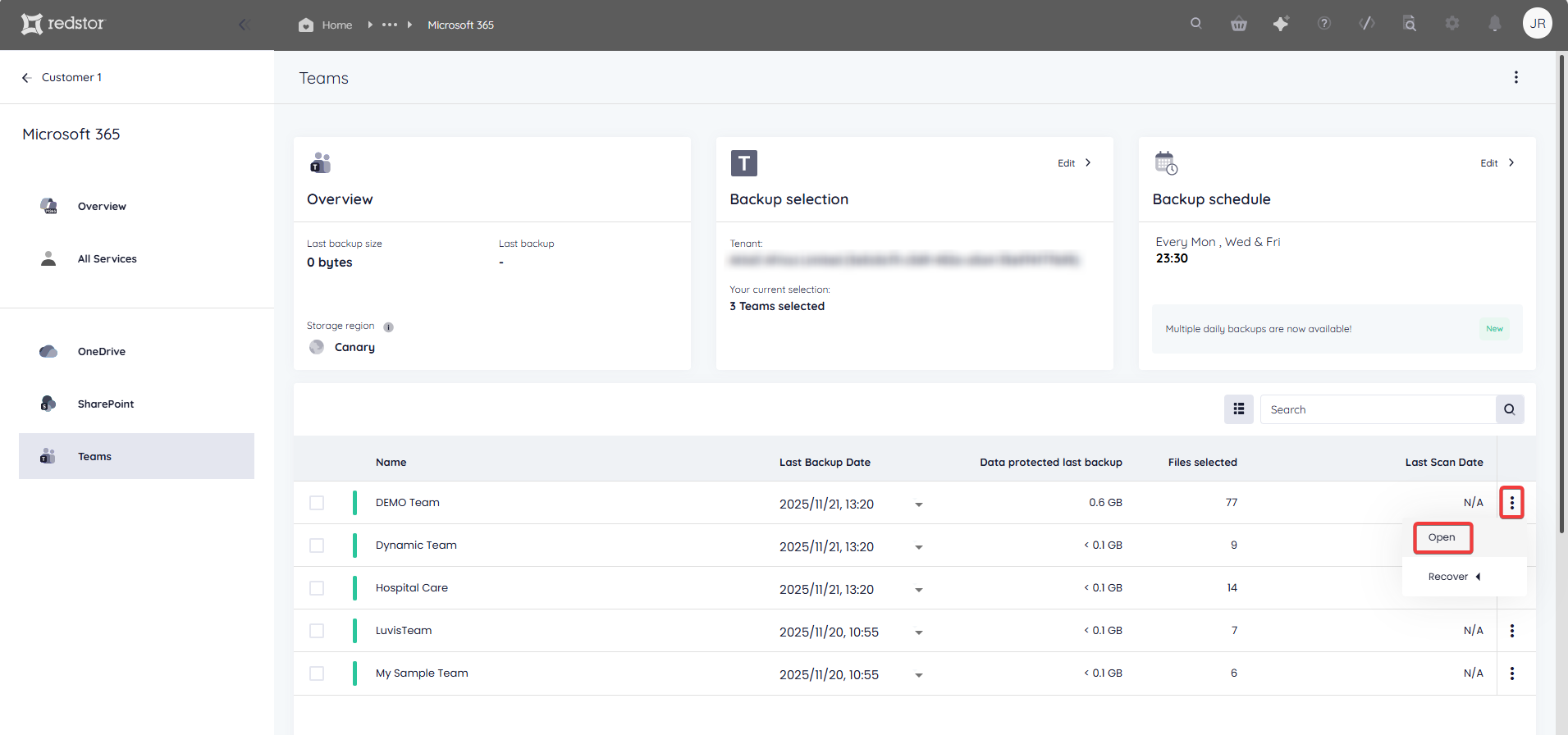Click the Microsoft 365 breadcrumb

[x=460, y=25]
